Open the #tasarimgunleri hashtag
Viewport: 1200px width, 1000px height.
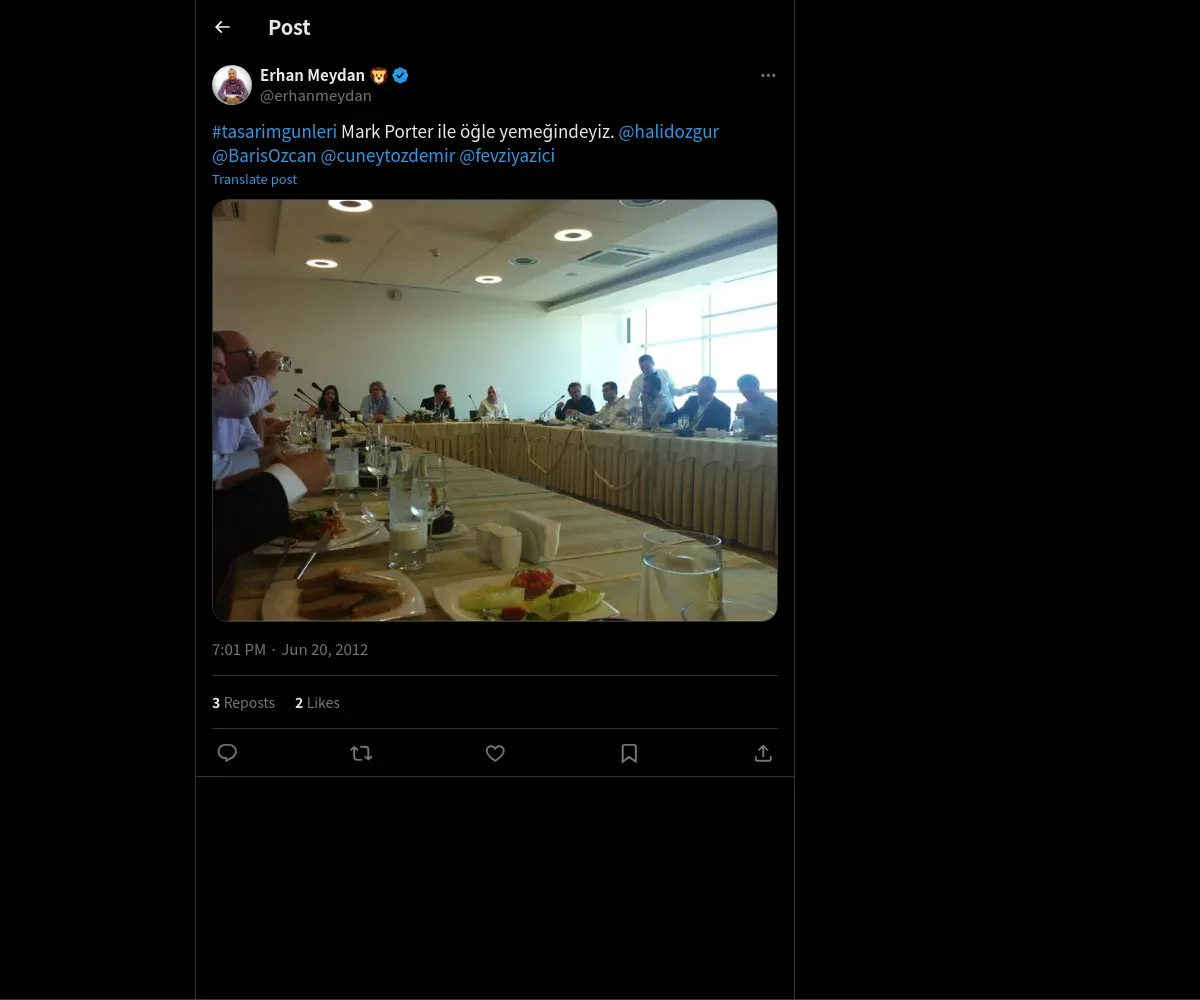click(x=274, y=132)
